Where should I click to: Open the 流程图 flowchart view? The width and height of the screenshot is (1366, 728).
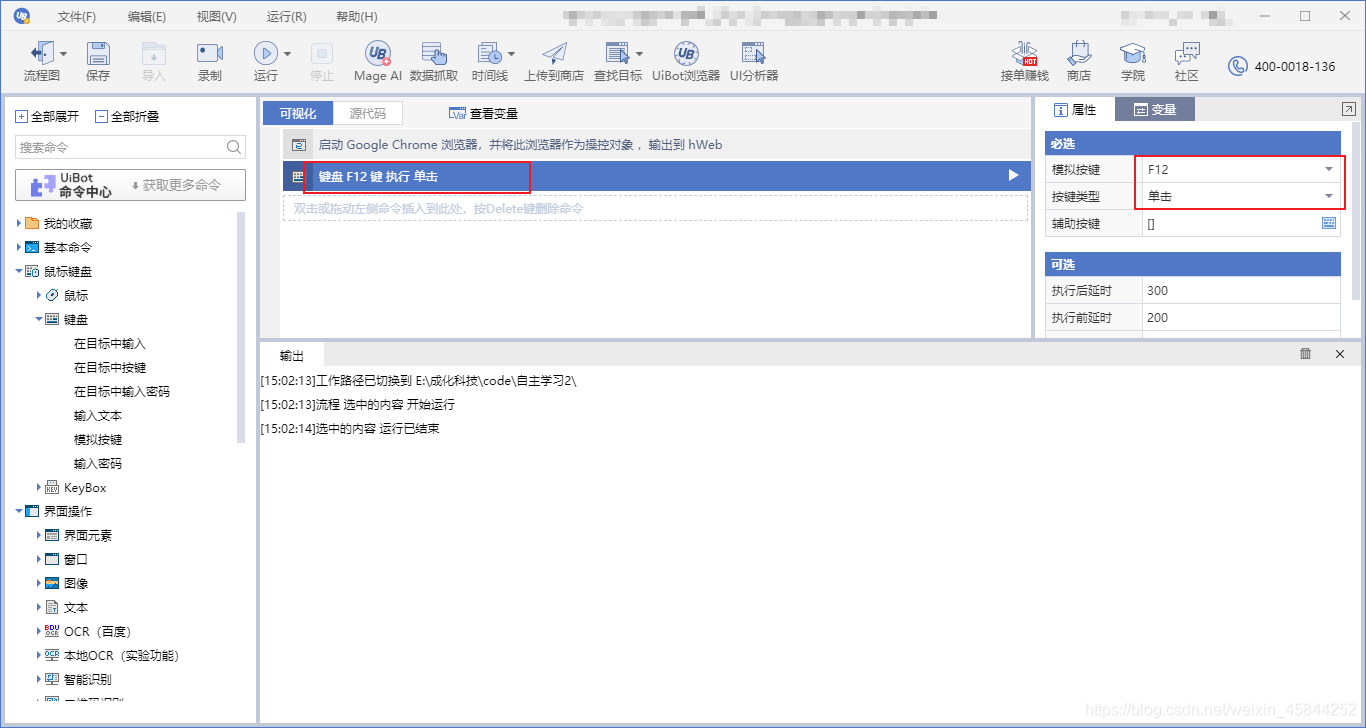(41, 61)
